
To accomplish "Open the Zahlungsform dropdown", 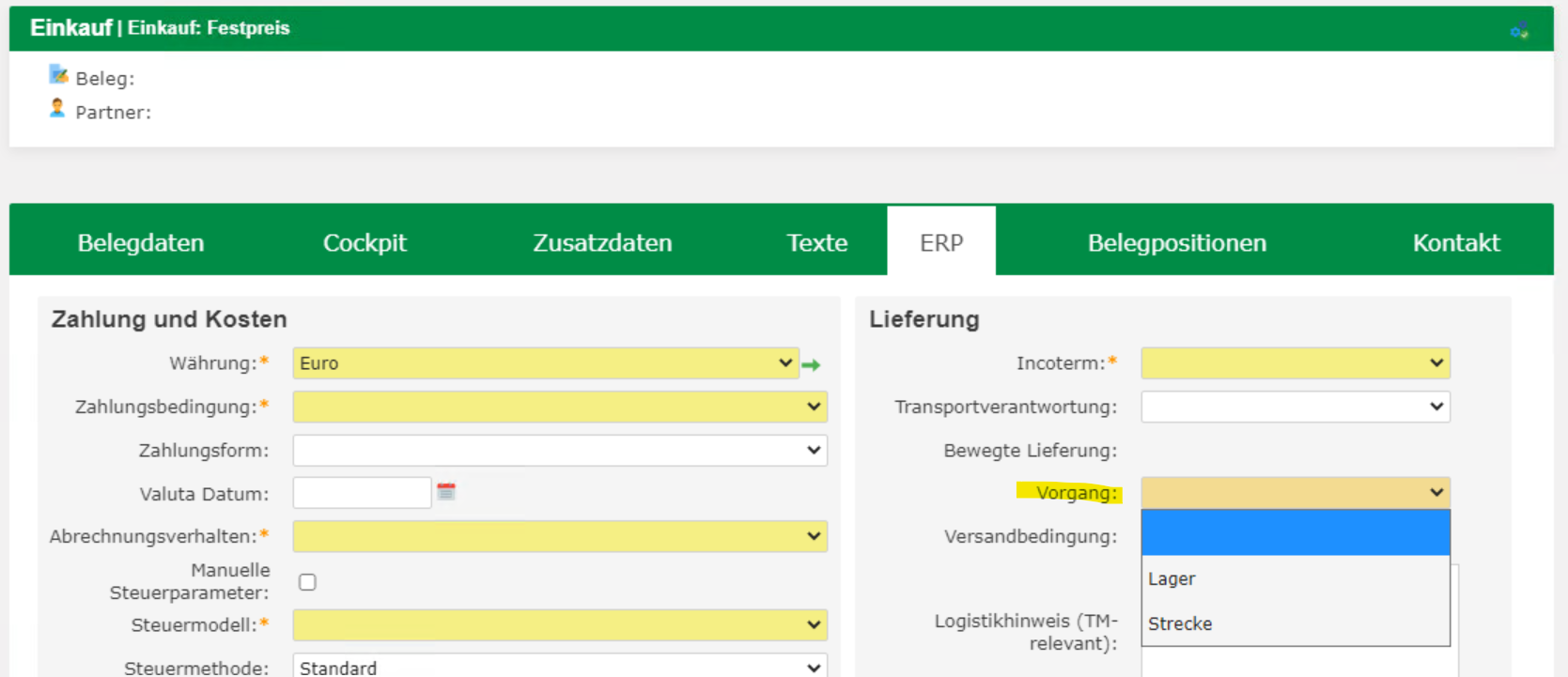I will coord(560,451).
